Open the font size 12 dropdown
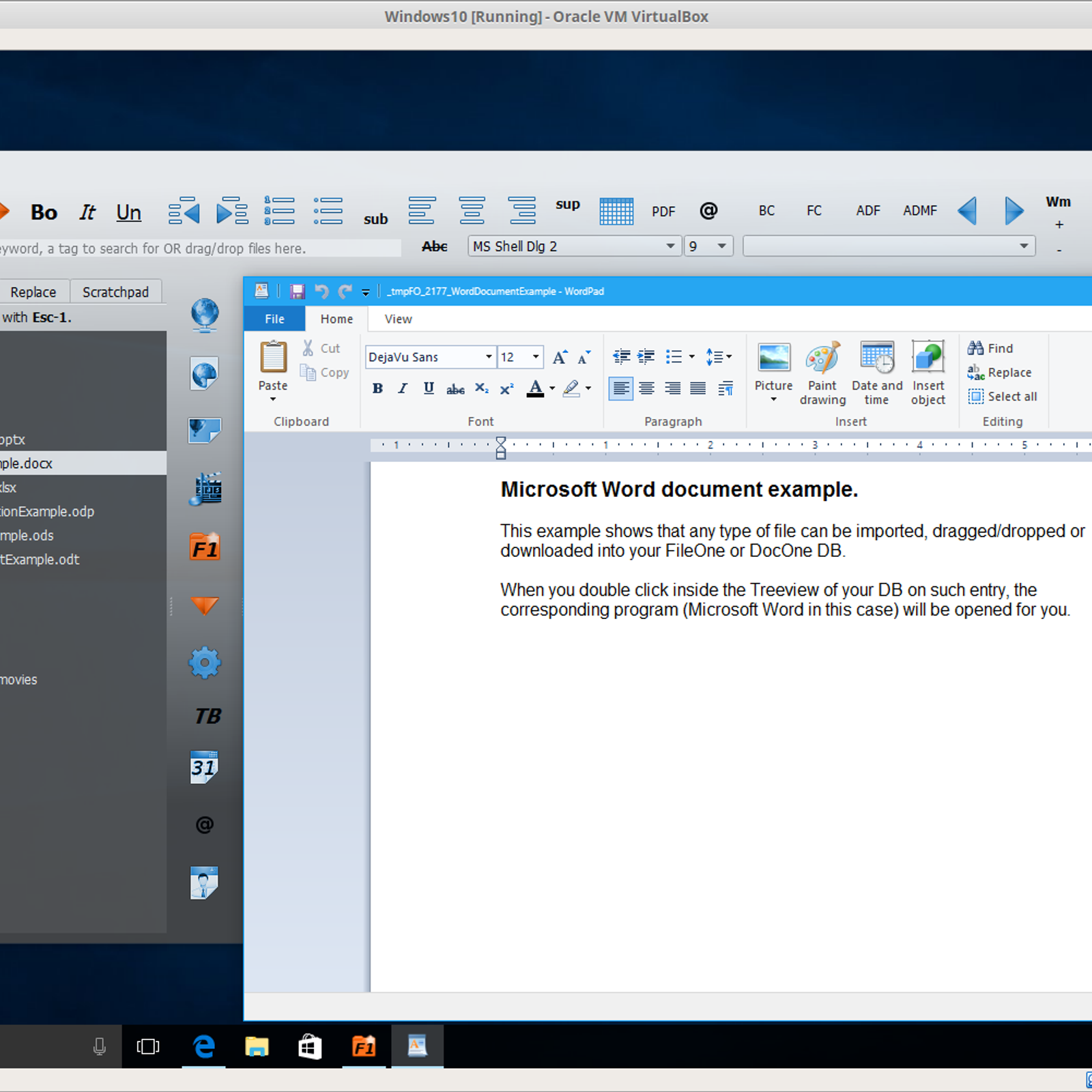 (x=536, y=357)
